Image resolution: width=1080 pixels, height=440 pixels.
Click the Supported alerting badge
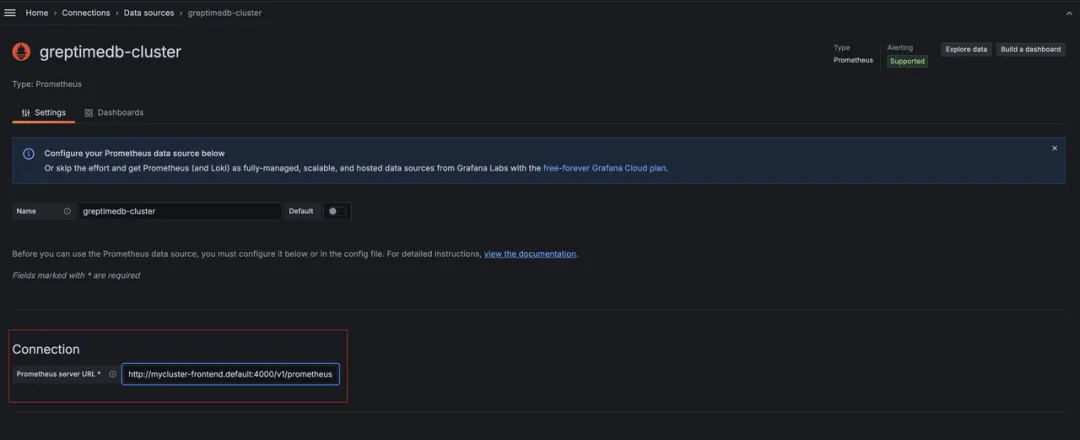click(x=907, y=61)
